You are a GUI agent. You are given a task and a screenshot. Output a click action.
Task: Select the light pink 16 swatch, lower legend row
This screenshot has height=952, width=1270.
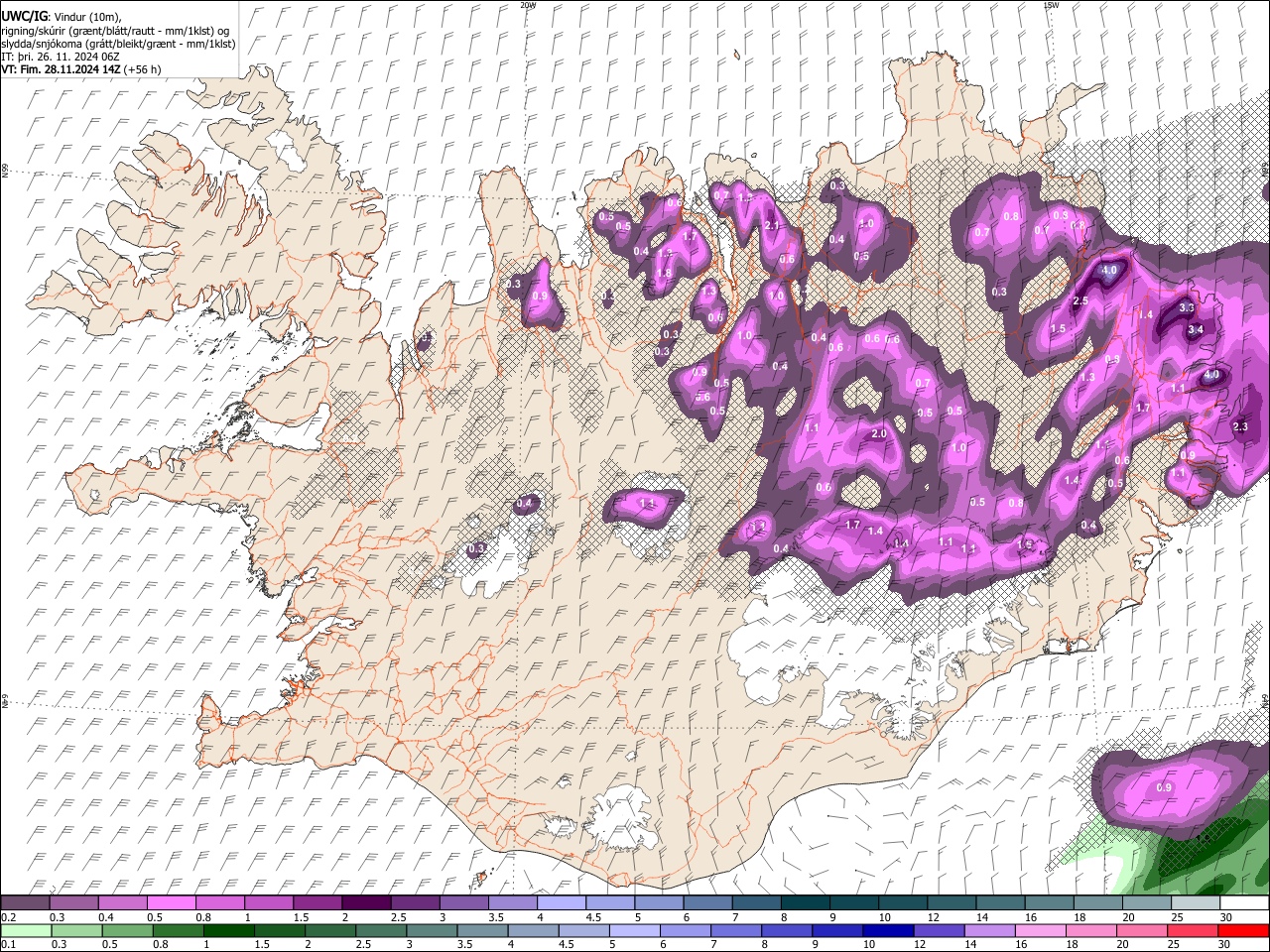click(1040, 930)
